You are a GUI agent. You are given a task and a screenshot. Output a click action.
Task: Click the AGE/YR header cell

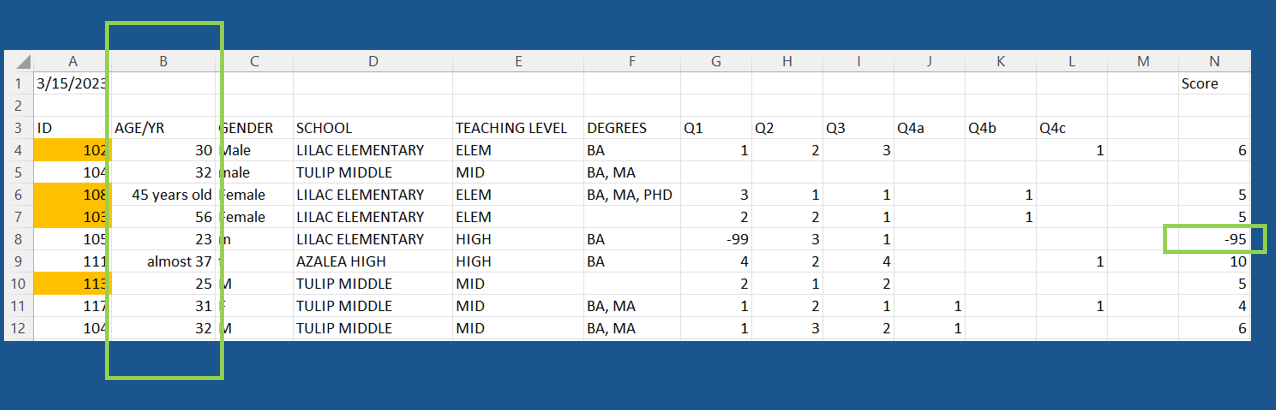coord(163,128)
